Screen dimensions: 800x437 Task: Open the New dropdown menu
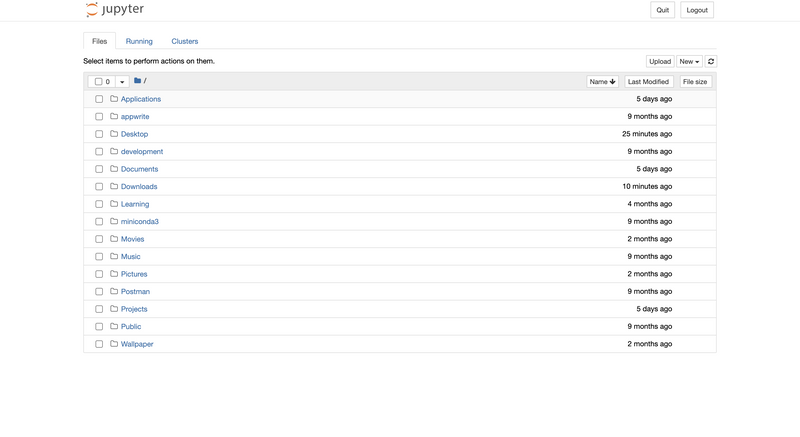pyautogui.click(x=689, y=62)
